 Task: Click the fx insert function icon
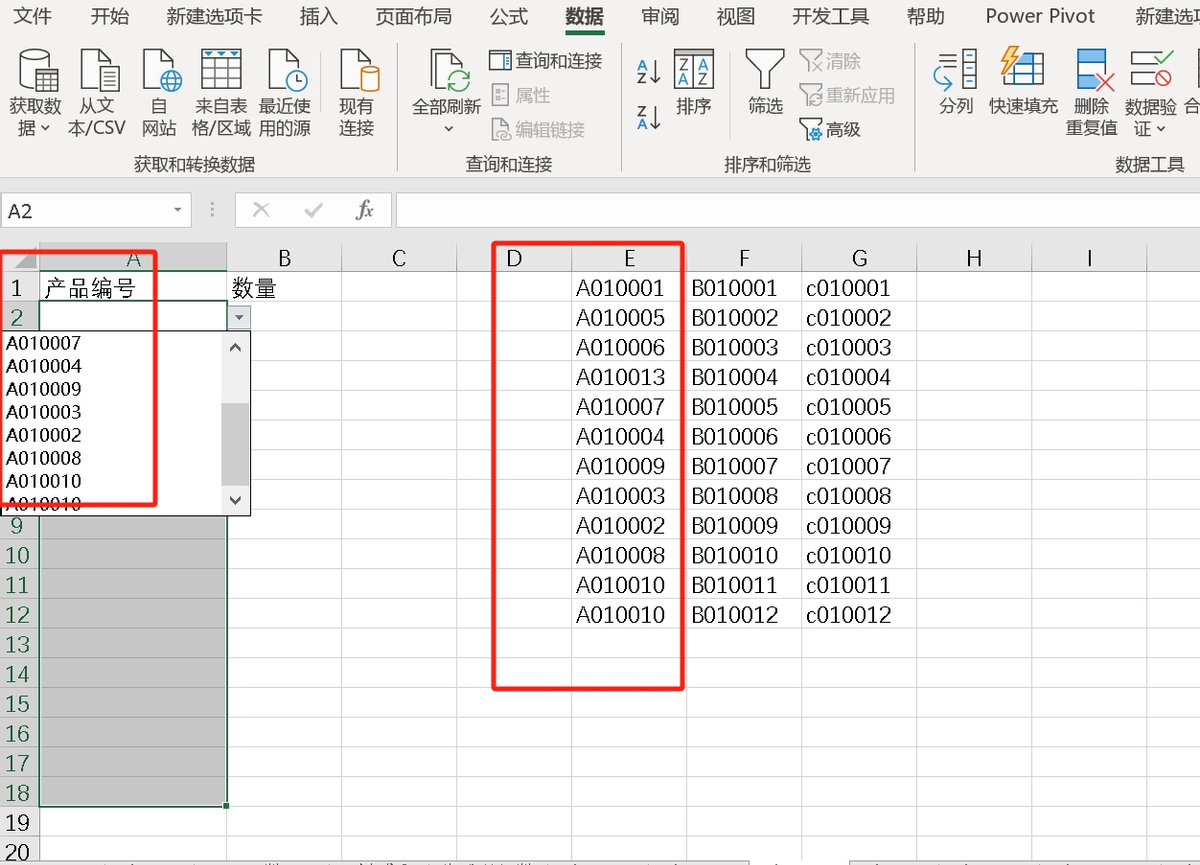click(x=365, y=210)
